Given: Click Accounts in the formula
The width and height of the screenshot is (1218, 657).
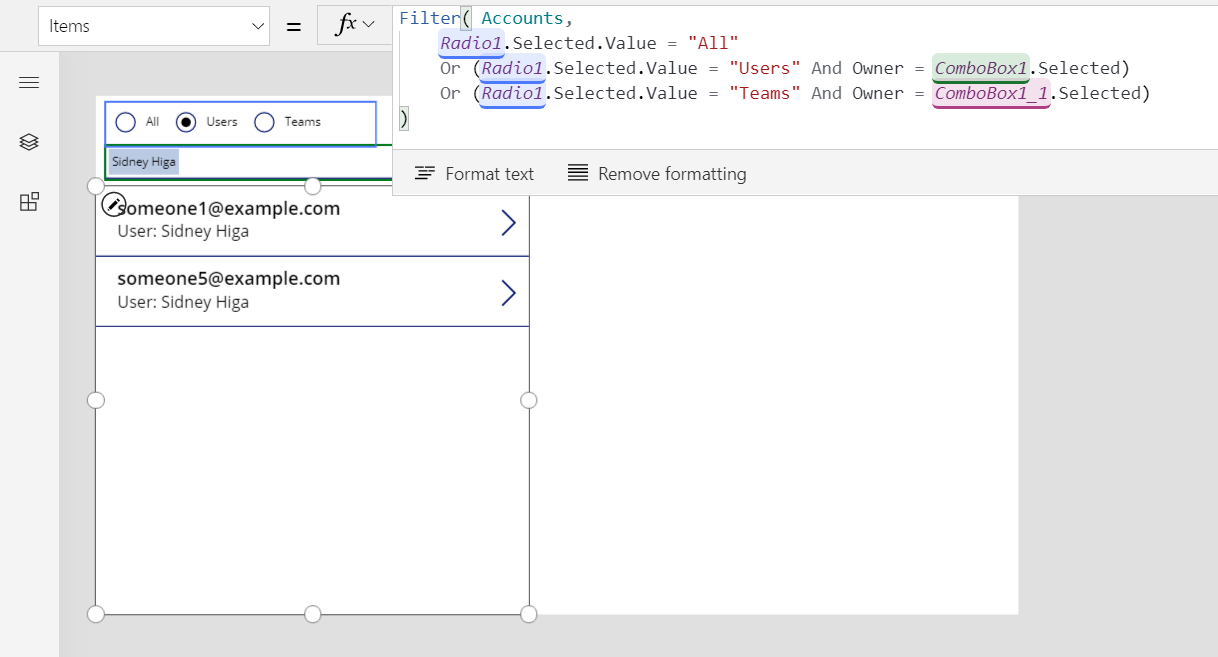Looking at the screenshot, I should (522, 18).
